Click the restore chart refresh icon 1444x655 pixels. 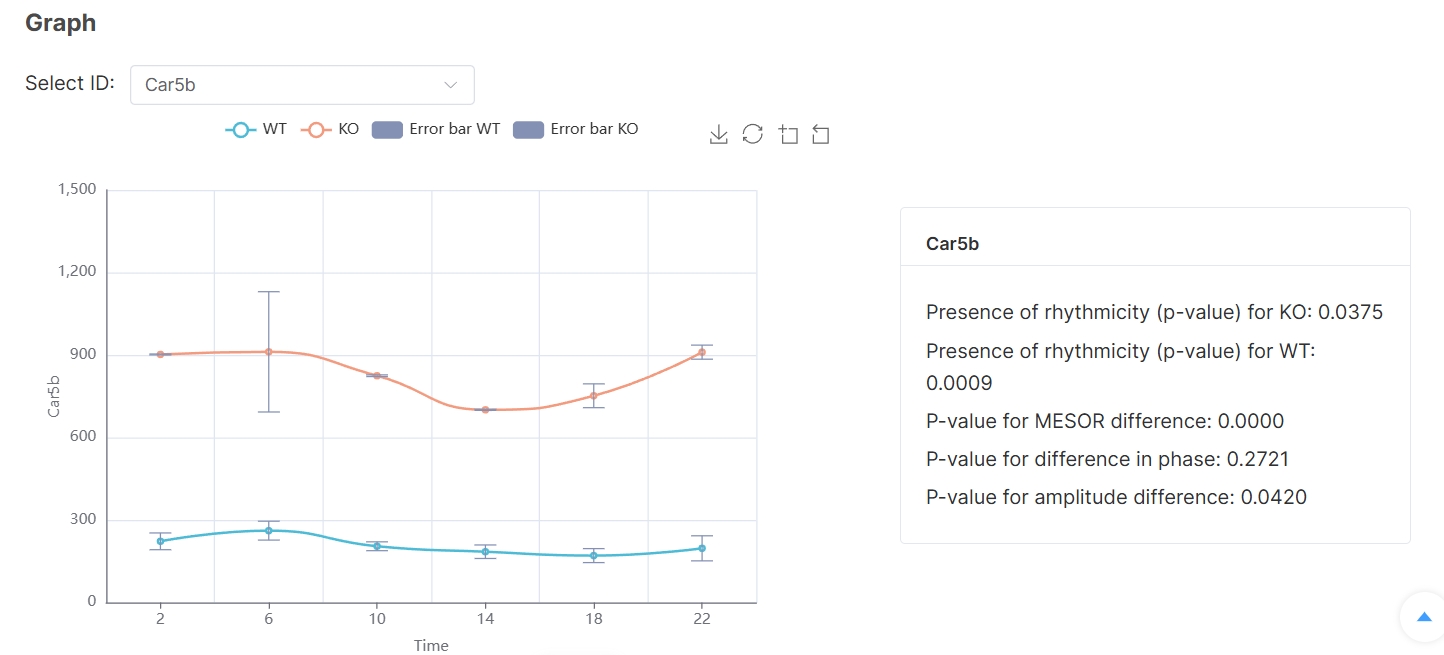coord(753,135)
